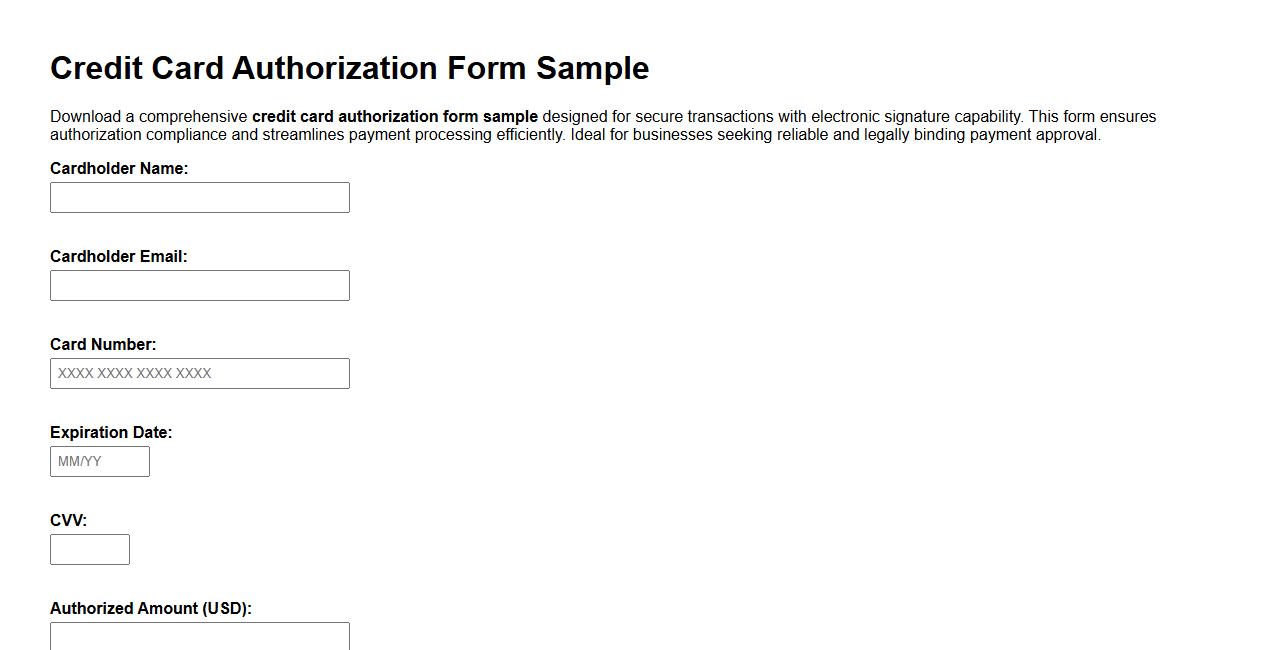Viewport: 1278px width, 650px height.
Task: Click the Authorized Amount label
Action: pyautogui.click(x=152, y=607)
